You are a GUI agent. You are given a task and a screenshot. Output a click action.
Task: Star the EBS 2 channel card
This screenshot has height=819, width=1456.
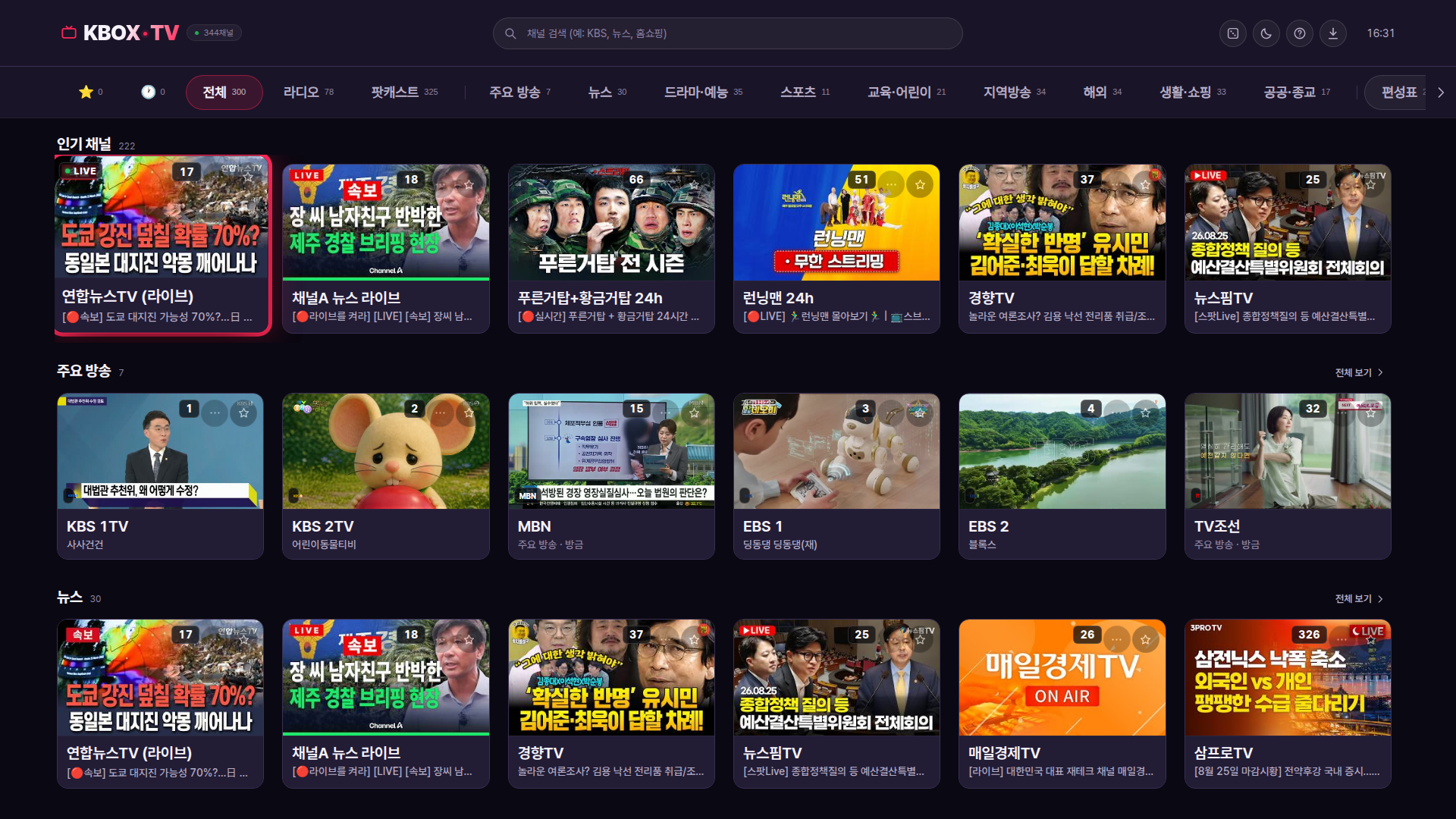[1145, 413]
